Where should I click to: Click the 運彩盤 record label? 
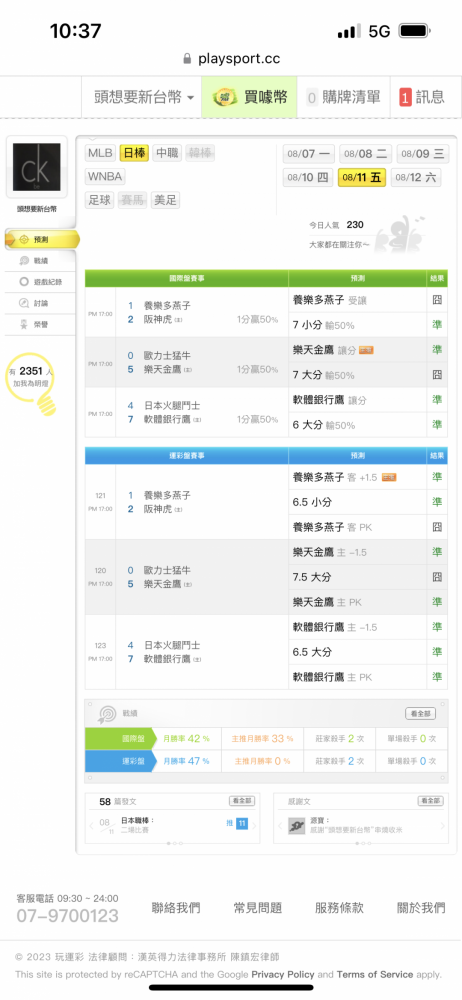120,761
